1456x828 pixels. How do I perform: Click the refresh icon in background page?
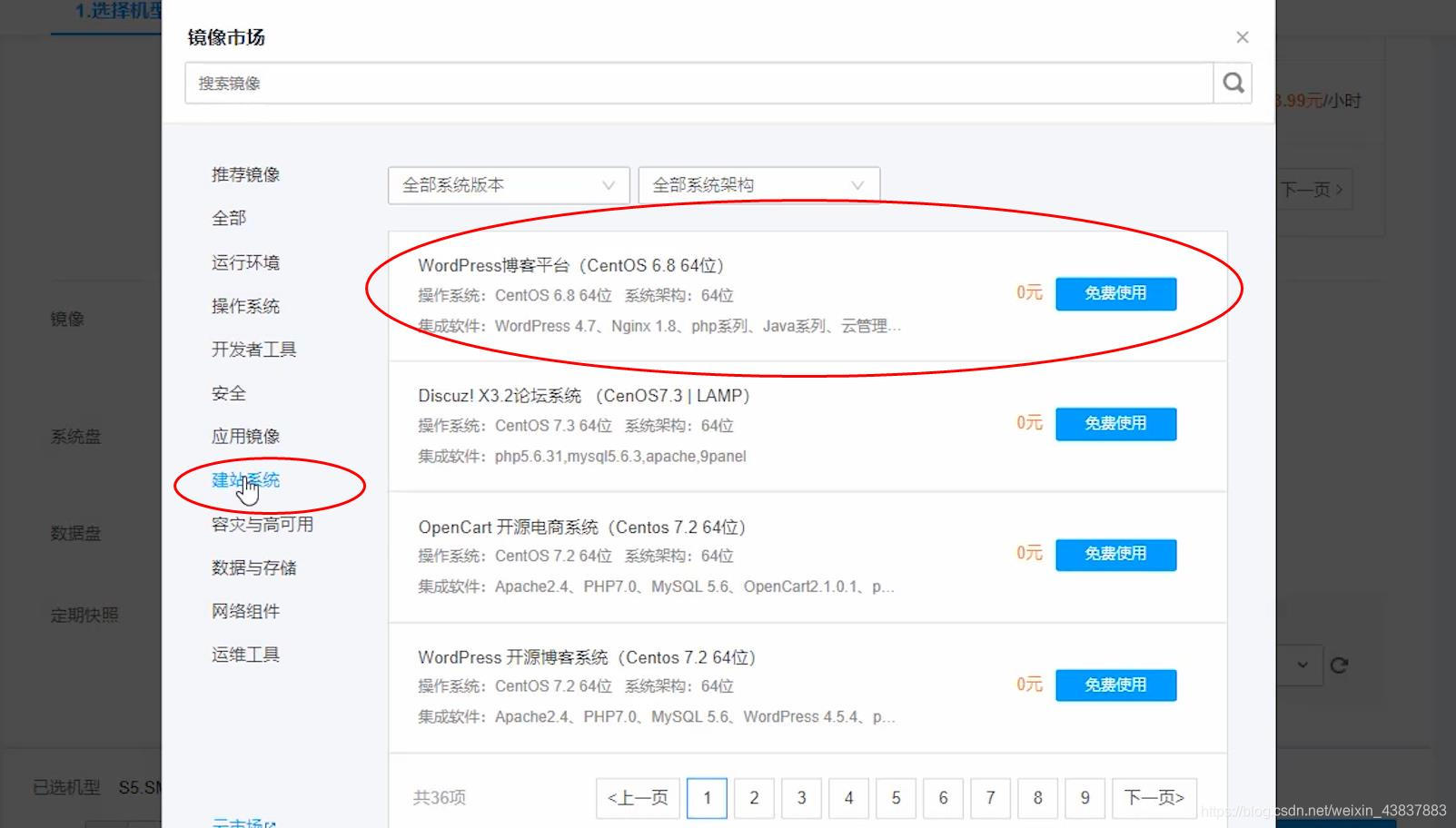pos(1339,665)
